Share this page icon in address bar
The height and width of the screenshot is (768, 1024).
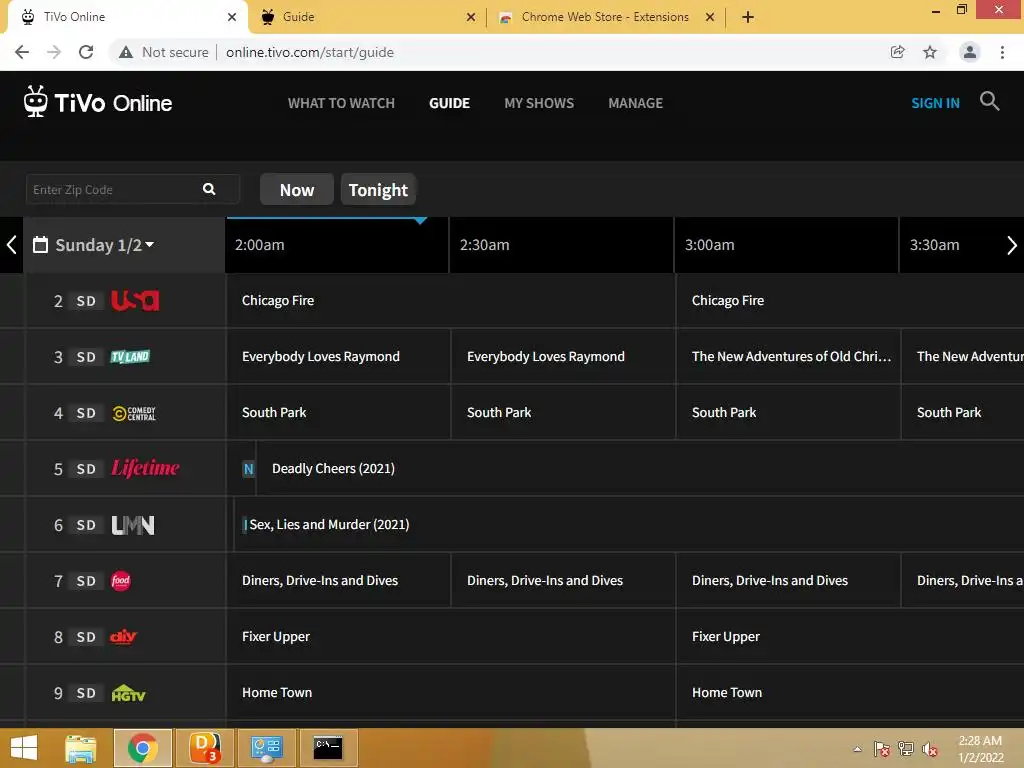coord(898,52)
